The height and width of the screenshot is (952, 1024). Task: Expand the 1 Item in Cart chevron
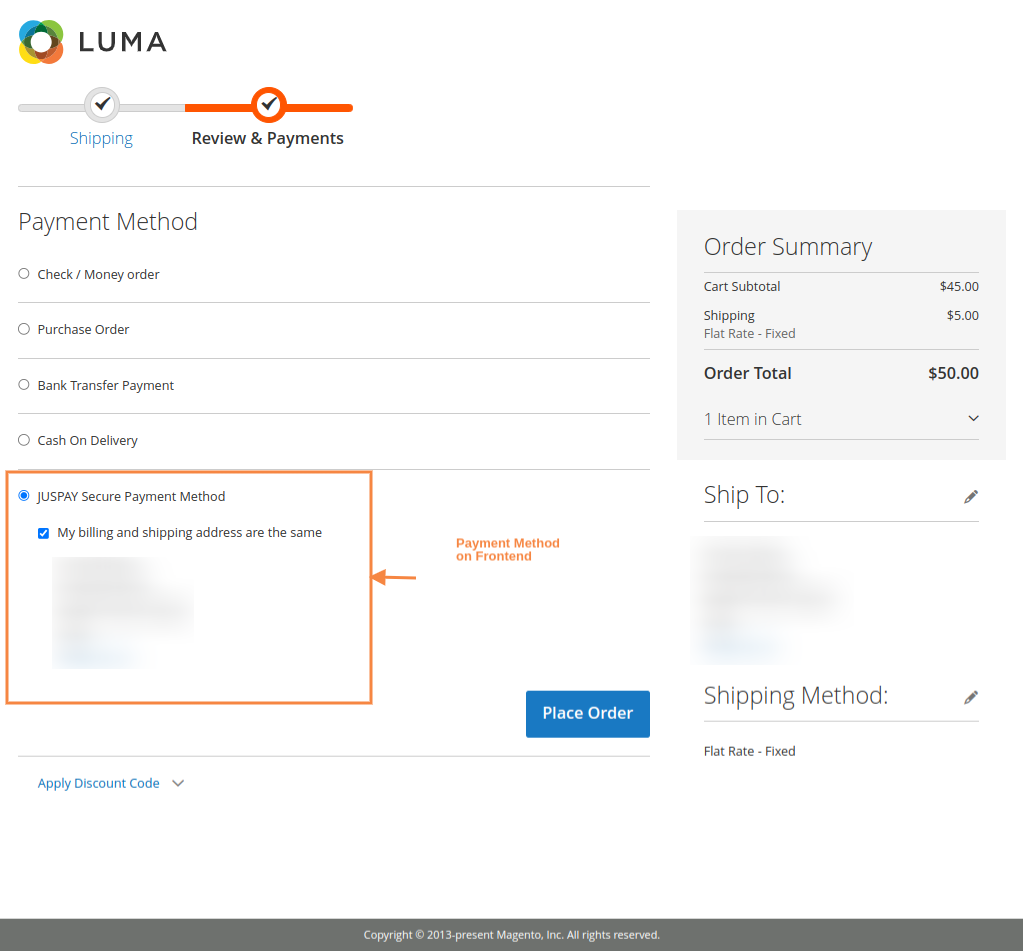click(972, 419)
